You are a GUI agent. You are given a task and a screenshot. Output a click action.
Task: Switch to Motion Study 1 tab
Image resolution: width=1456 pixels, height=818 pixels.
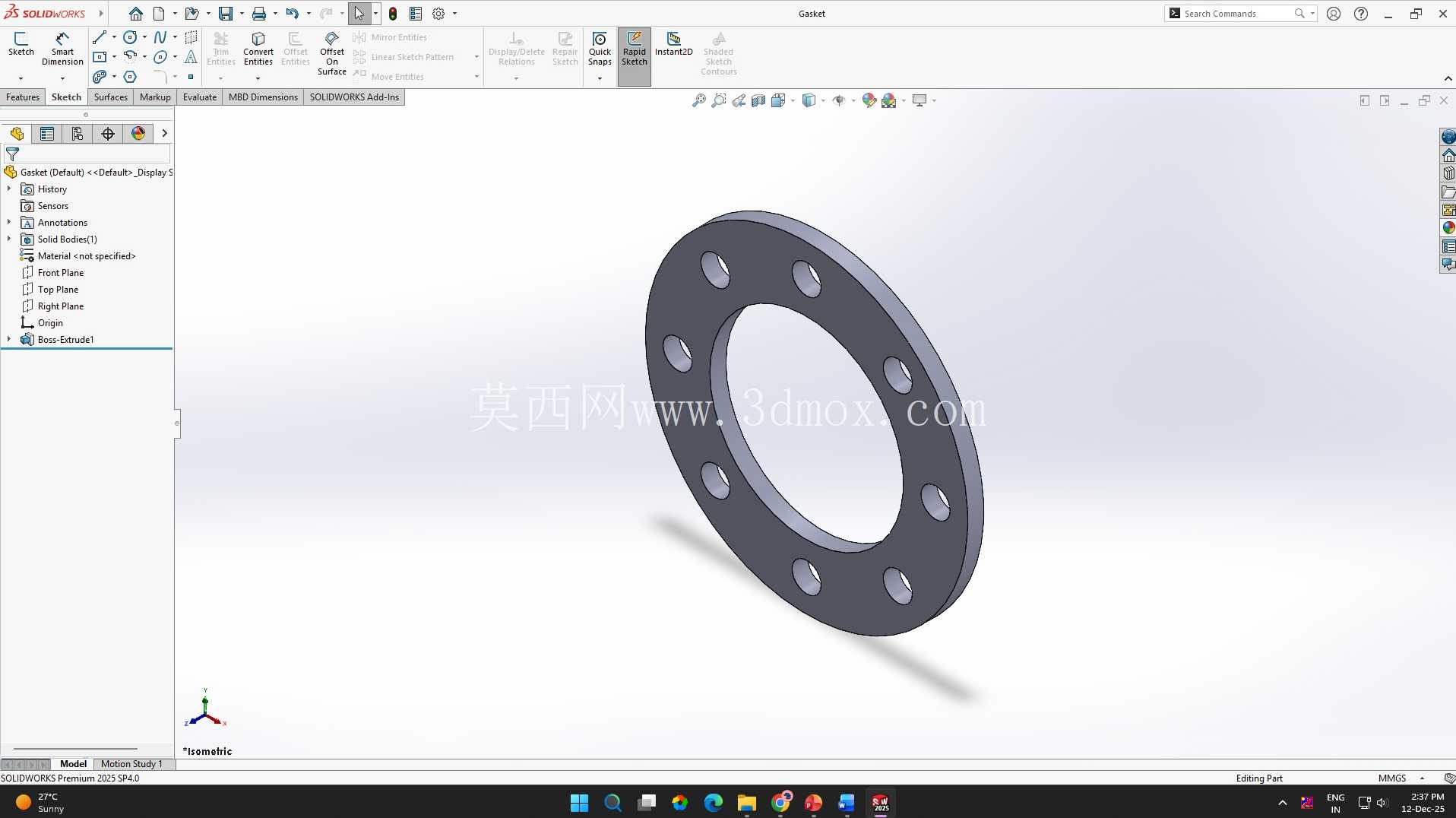click(x=131, y=764)
